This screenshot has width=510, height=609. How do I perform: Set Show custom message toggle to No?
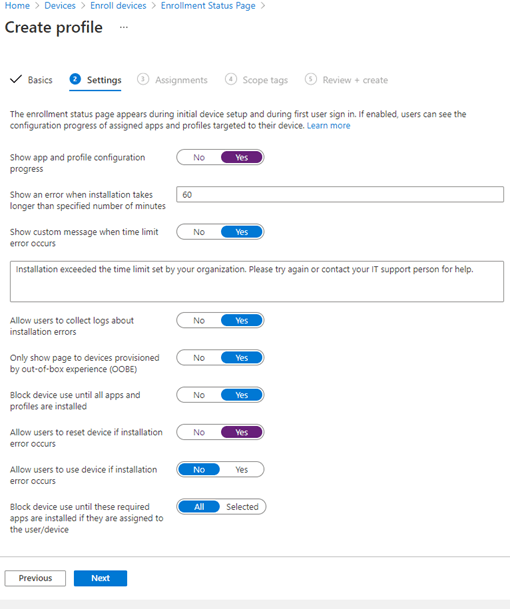coord(199,232)
